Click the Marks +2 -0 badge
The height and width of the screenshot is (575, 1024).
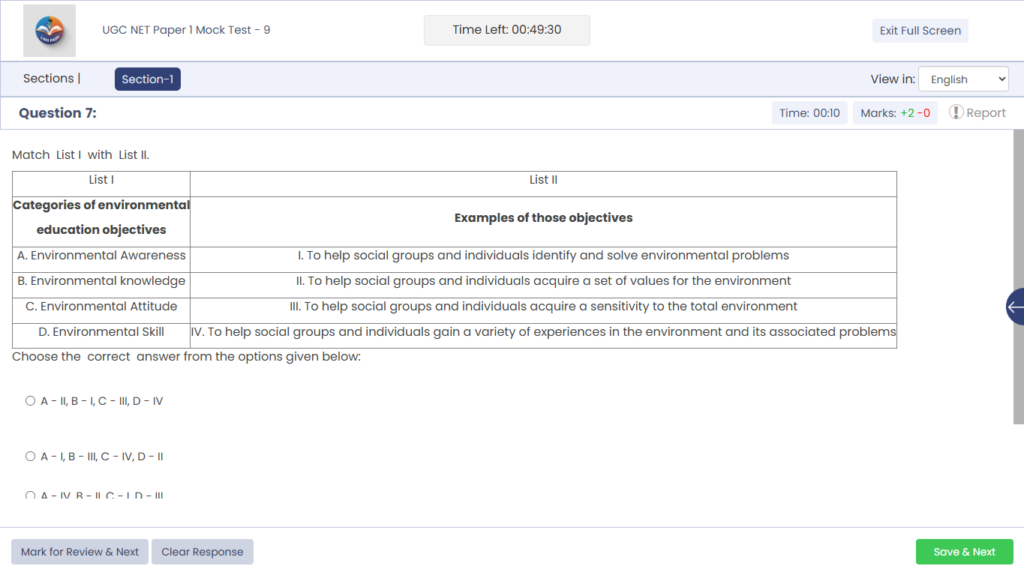[x=895, y=113]
